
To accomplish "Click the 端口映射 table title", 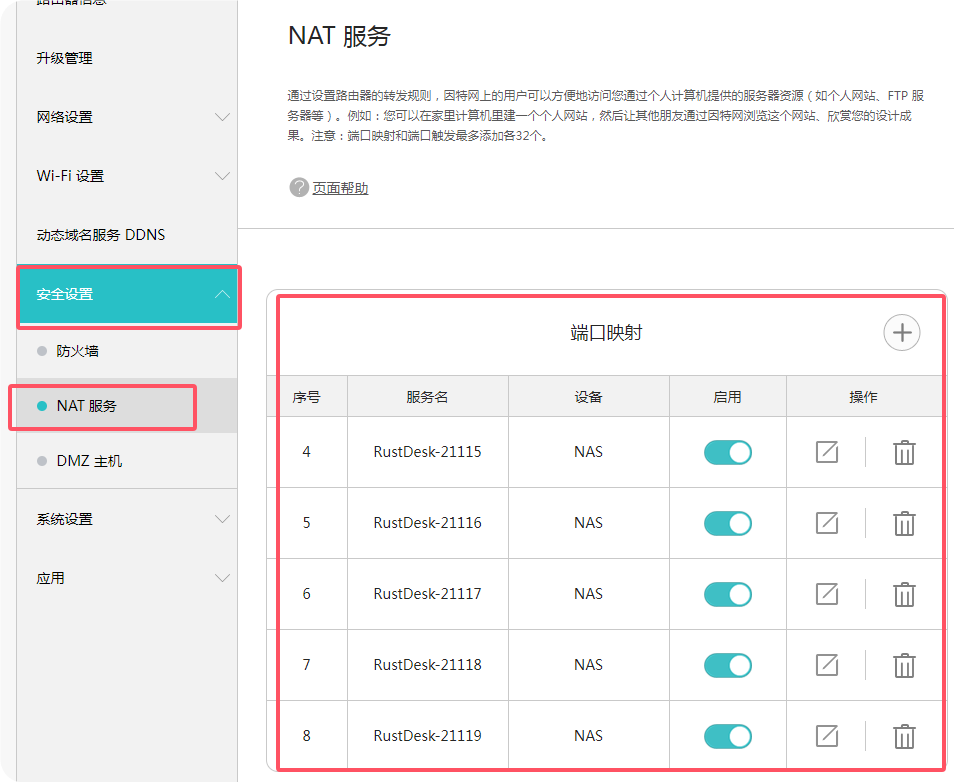I will click(x=606, y=333).
